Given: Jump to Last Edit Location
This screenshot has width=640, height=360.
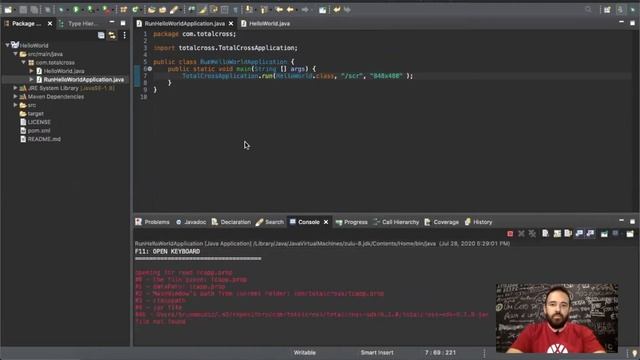Looking at the screenshot, I should [x=279, y=9].
